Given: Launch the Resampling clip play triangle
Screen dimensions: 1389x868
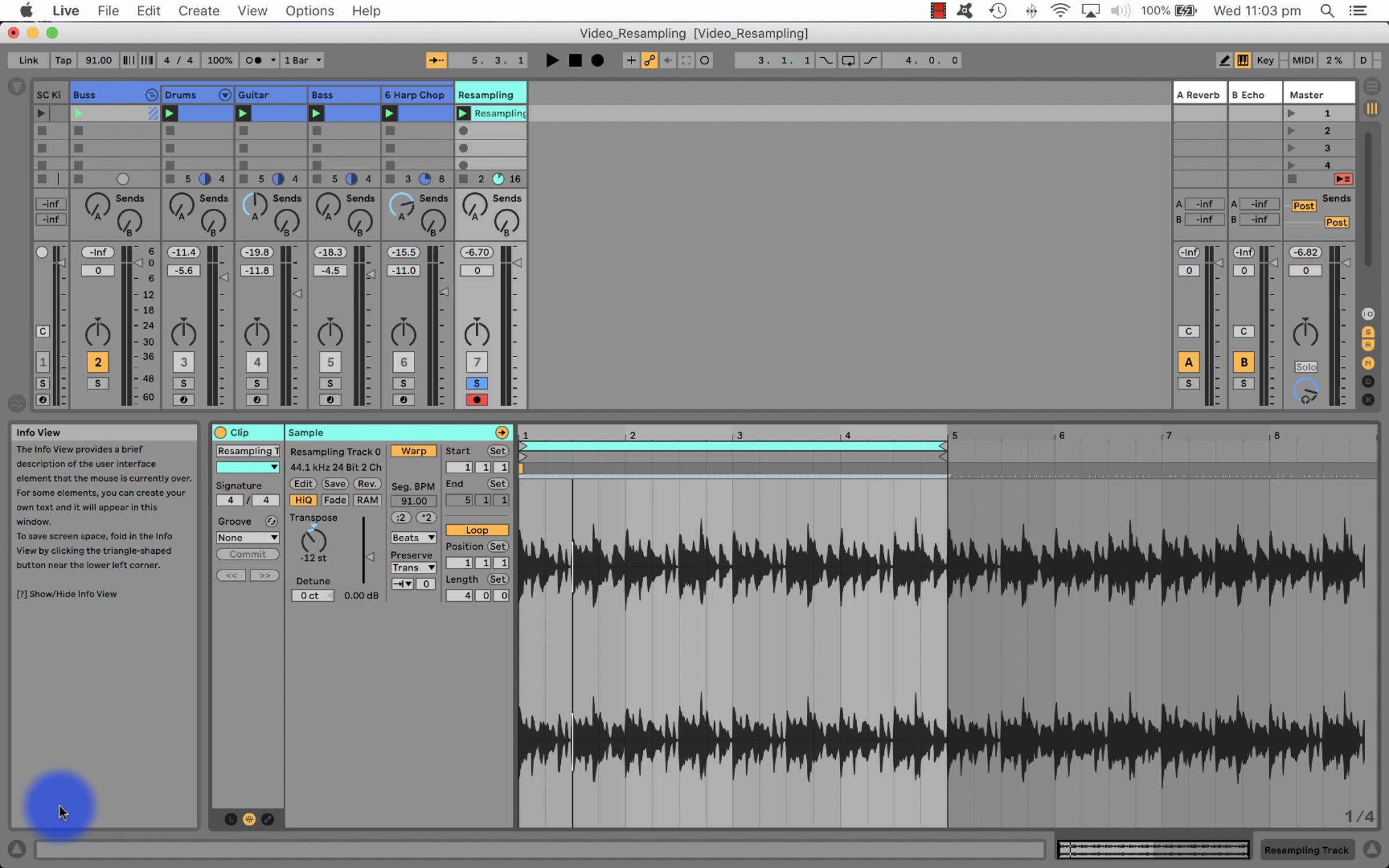Looking at the screenshot, I should click(463, 113).
